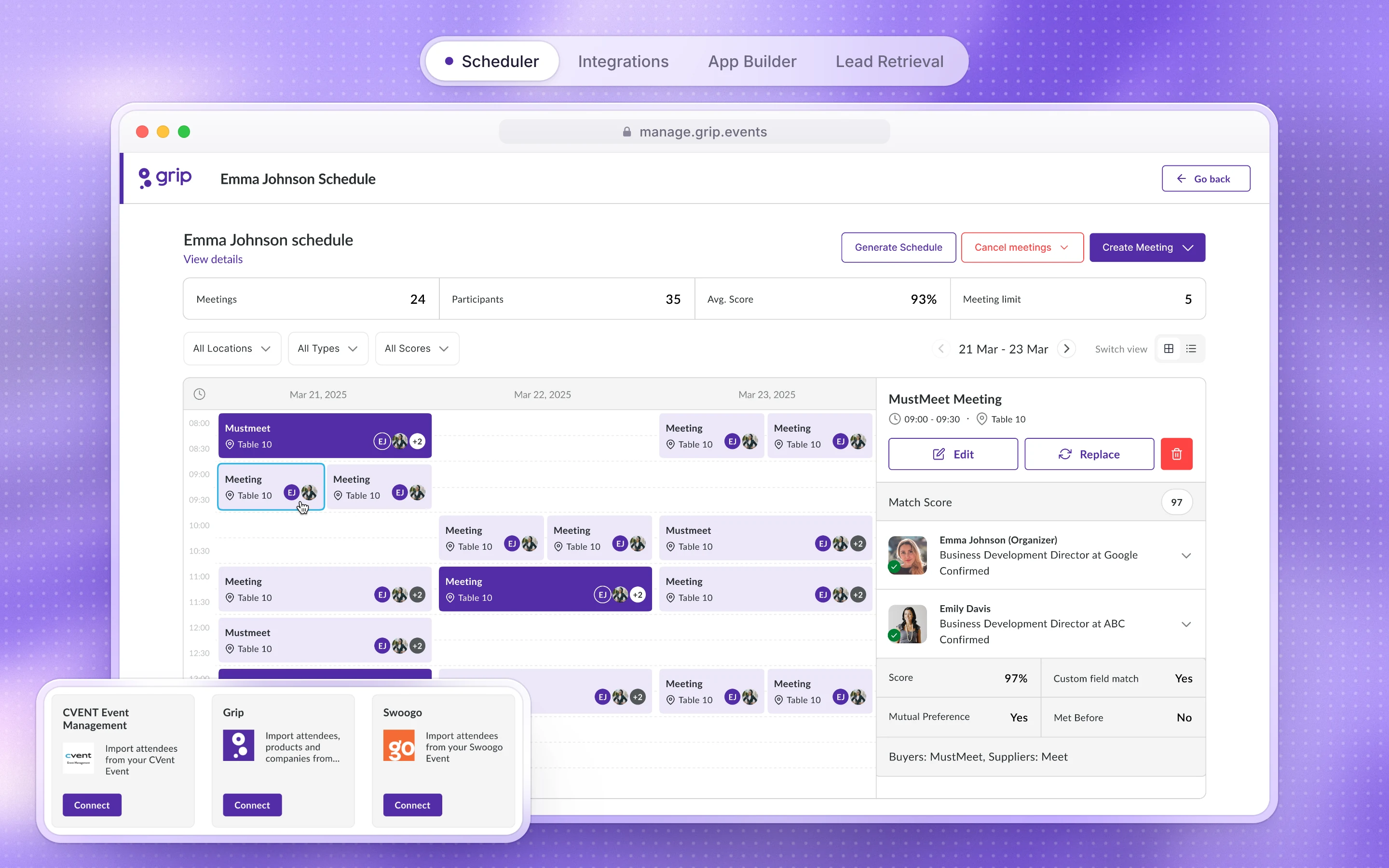Click the Replace meeting button
Screen dimensions: 1389x868
1089,454
